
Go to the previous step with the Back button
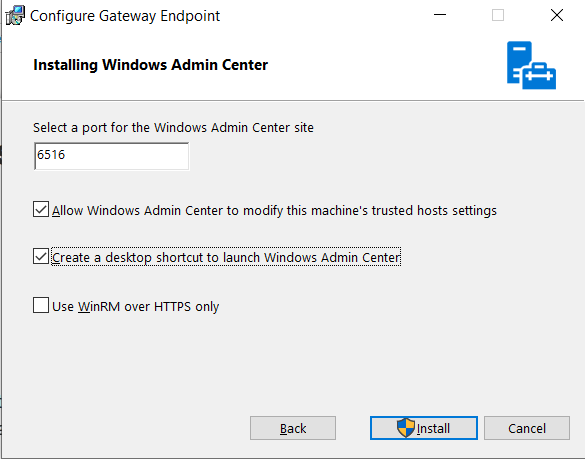pos(293,428)
